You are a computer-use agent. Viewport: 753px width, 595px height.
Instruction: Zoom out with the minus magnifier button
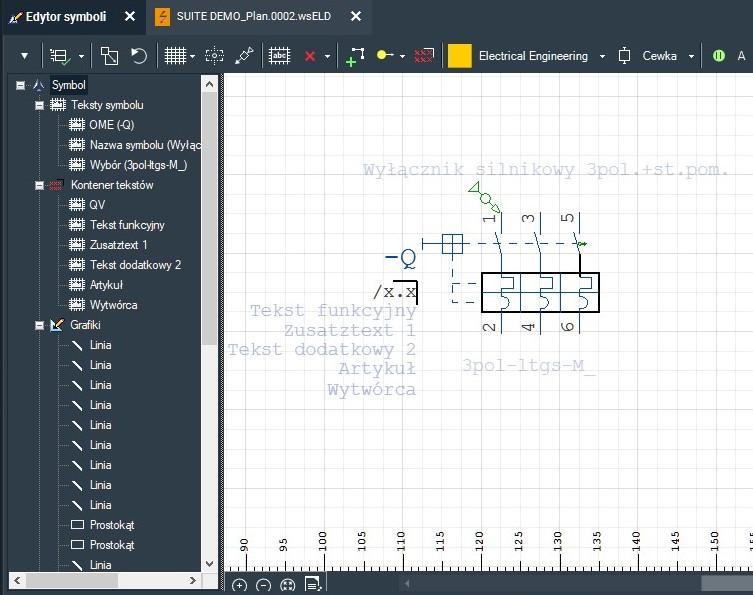click(x=263, y=585)
